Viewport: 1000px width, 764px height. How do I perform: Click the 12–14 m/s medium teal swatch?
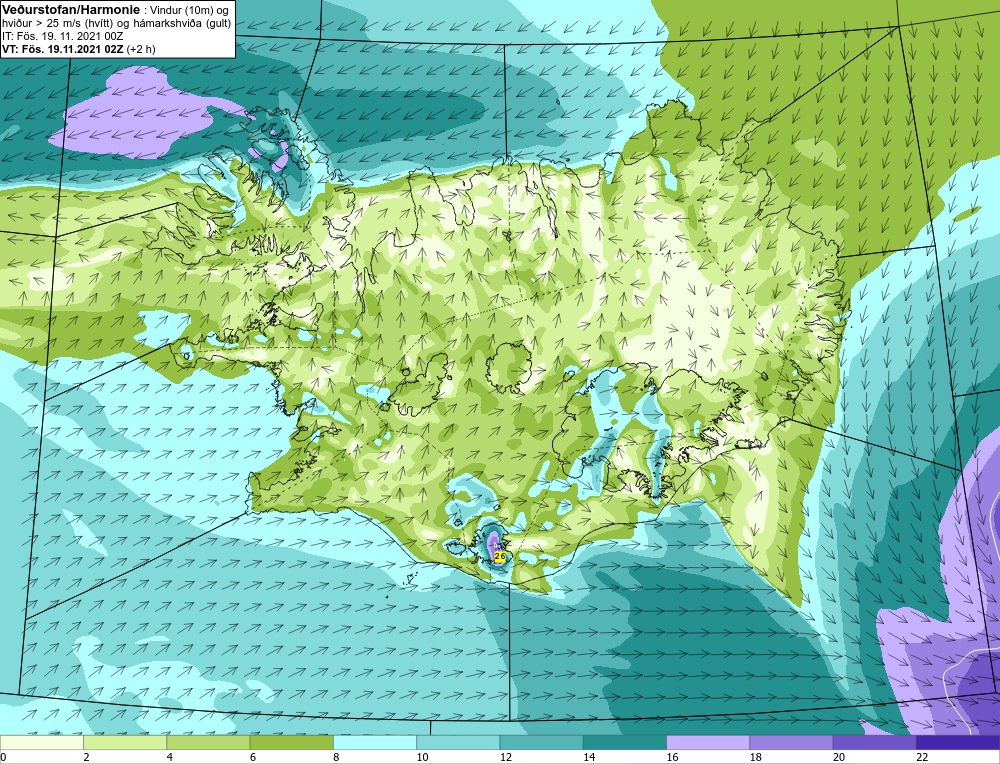pos(541,742)
